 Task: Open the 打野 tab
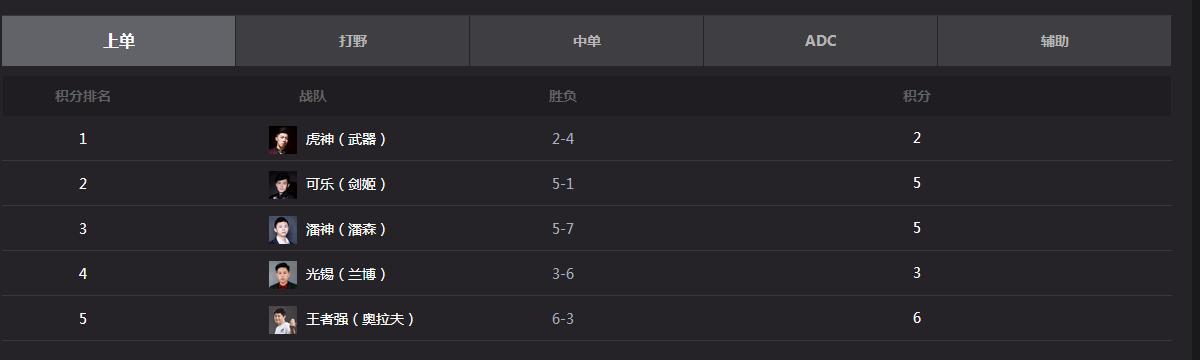click(352, 41)
